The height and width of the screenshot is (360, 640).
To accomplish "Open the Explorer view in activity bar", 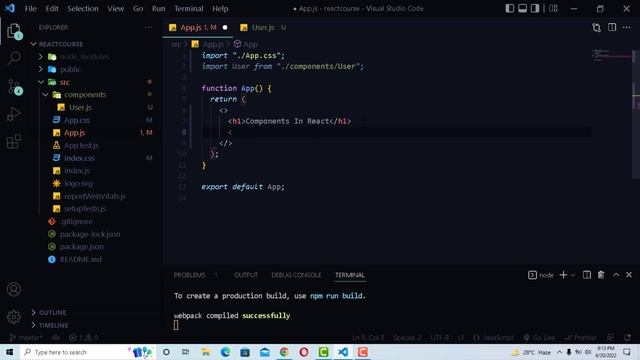I will (13, 31).
